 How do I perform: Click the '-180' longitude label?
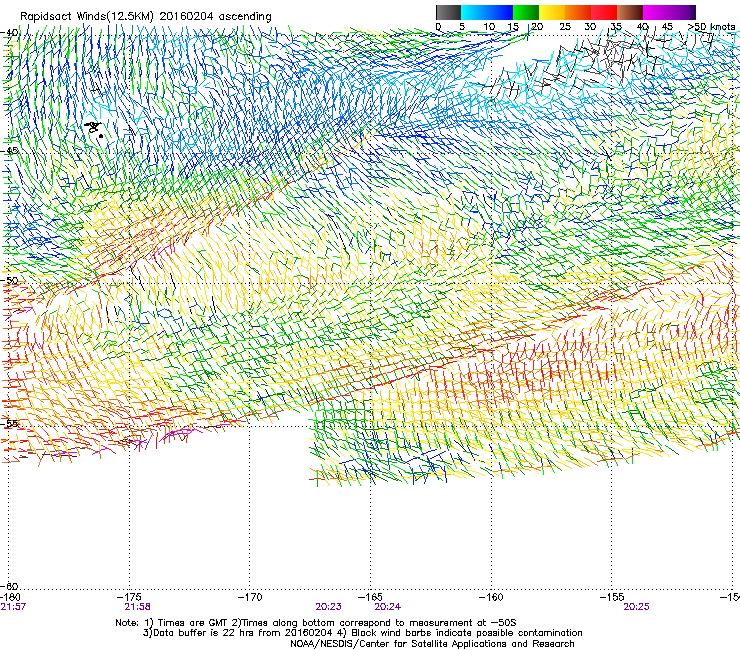point(11,597)
